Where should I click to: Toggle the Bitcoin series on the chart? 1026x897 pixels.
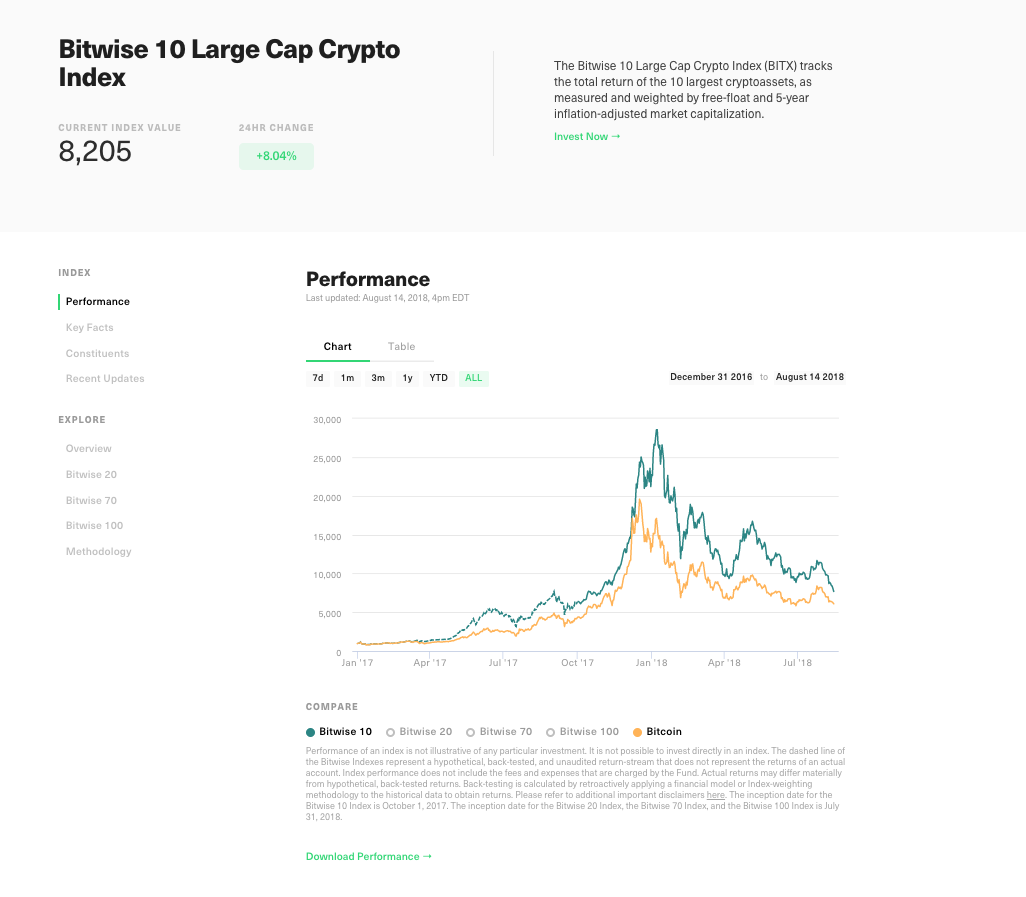click(656, 731)
